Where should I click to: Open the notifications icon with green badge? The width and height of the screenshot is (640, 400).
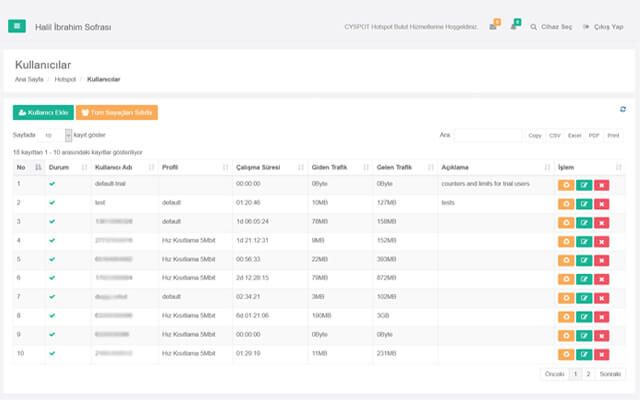click(x=514, y=27)
